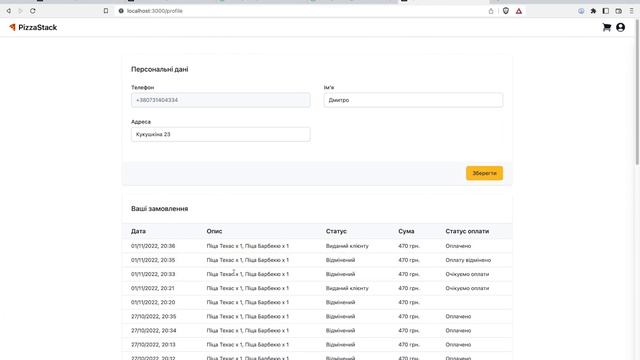Open the user account profile icon
The image size is (640, 360).
pyautogui.click(x=620, y=27)
